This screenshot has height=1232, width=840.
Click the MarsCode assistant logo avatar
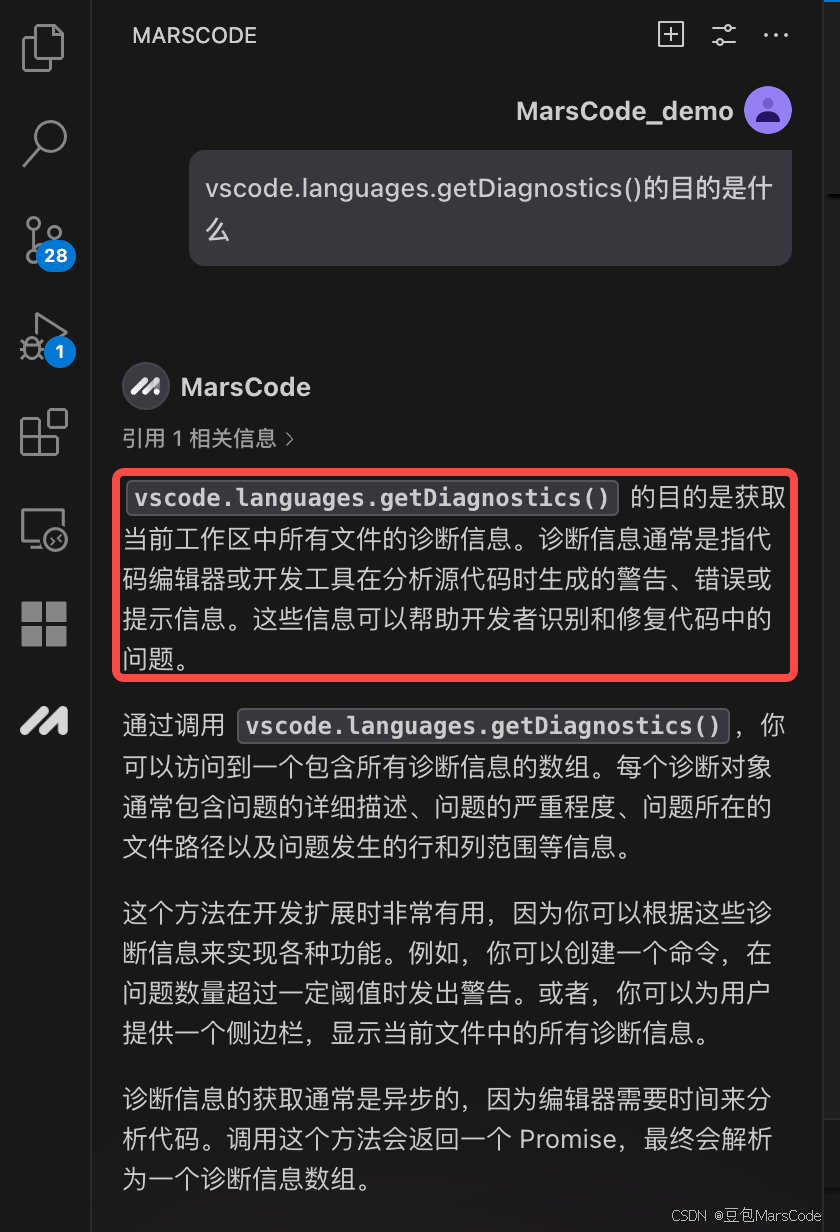146,386
